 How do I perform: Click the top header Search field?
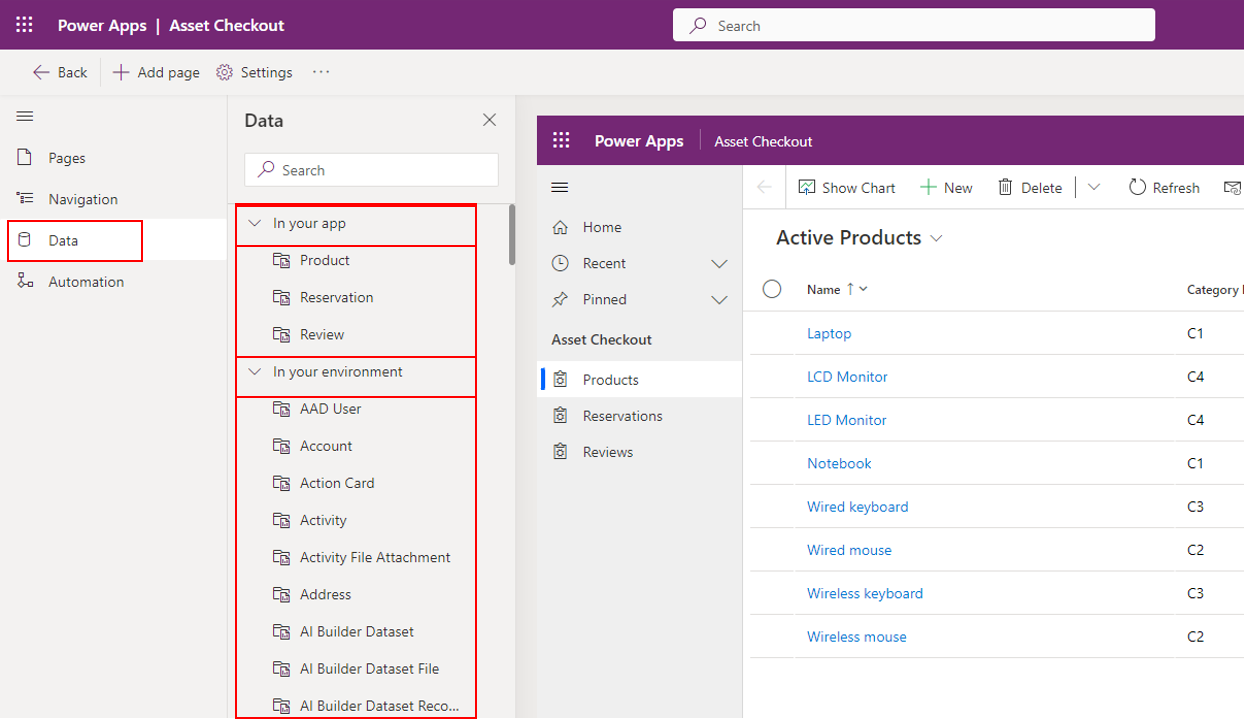[913, 26]
